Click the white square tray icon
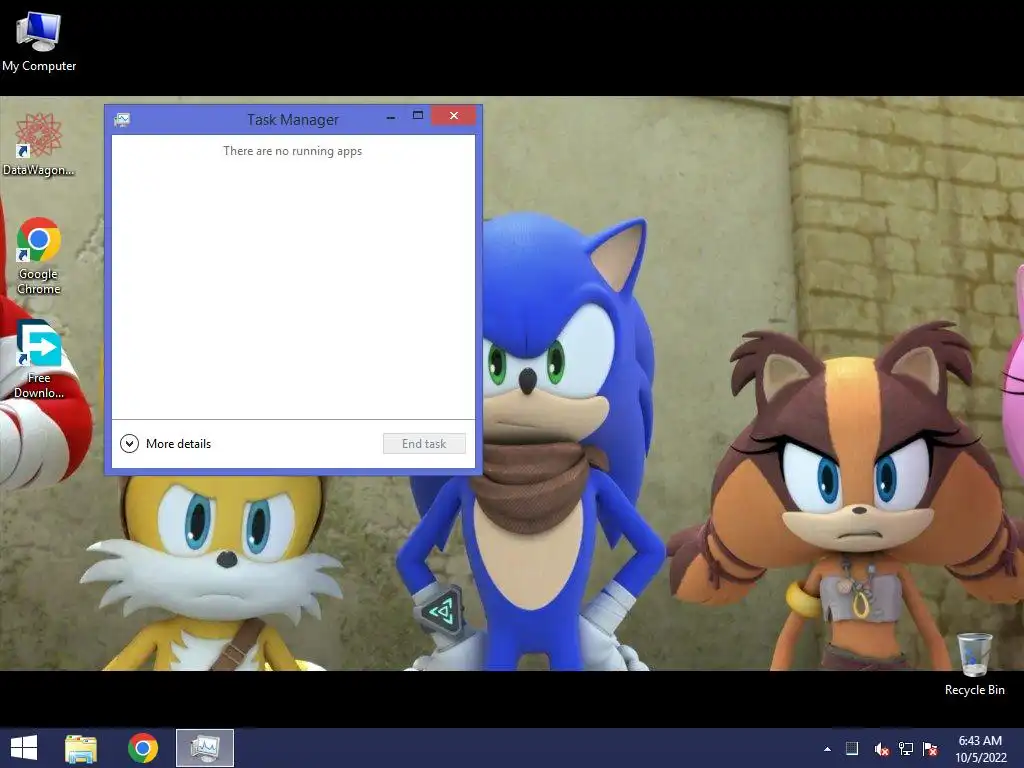1024x768 pixels. pyautogui.click(x=852, y=748)
